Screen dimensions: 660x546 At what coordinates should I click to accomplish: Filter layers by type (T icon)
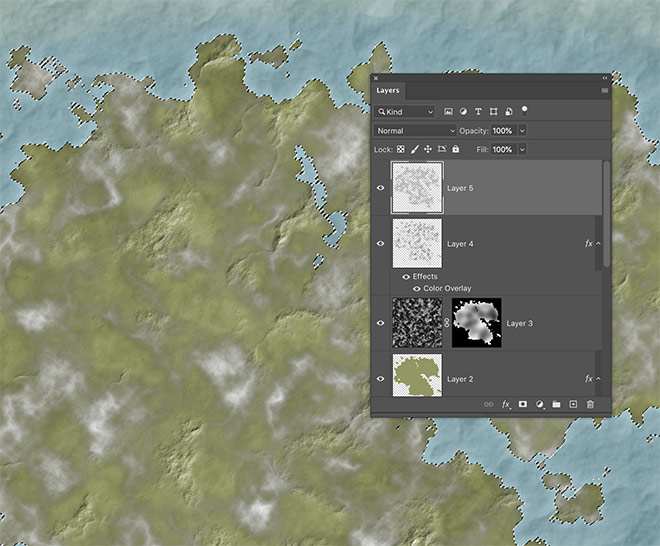click(479, 112)
